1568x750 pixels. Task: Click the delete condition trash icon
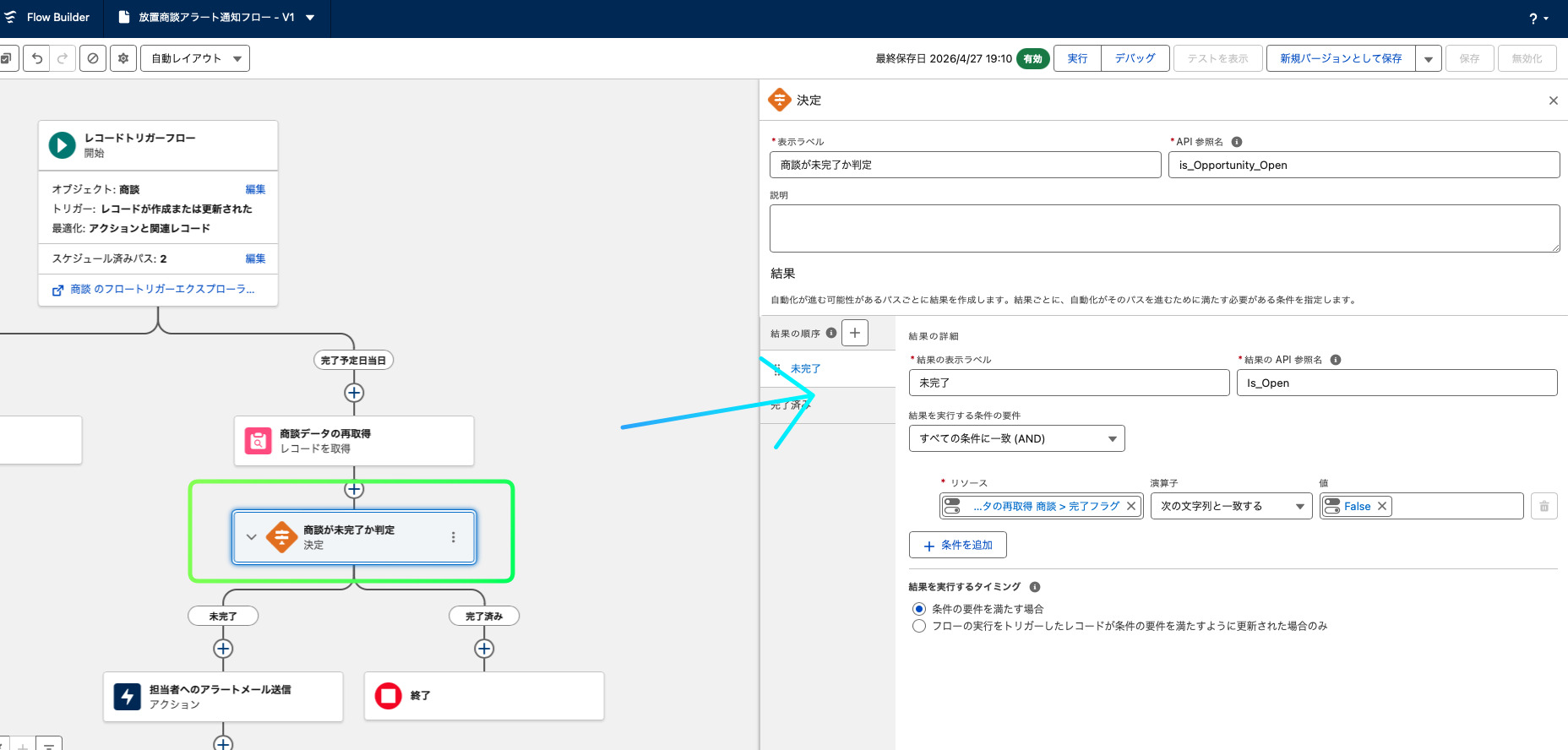point(1544,506)
